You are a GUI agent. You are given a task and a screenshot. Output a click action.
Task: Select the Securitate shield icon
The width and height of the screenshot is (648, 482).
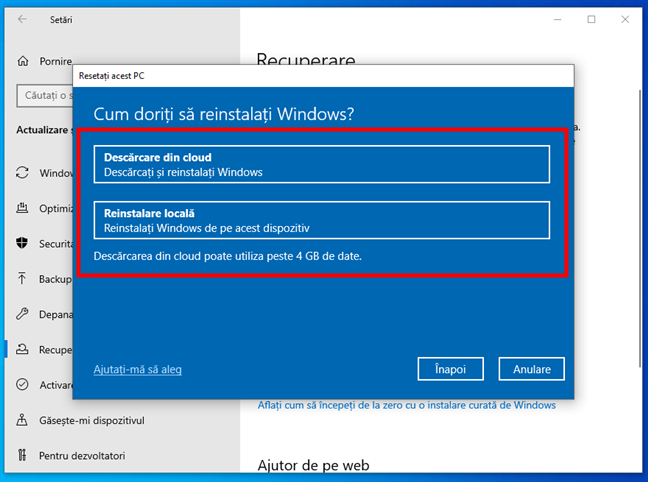pos(22,243)
